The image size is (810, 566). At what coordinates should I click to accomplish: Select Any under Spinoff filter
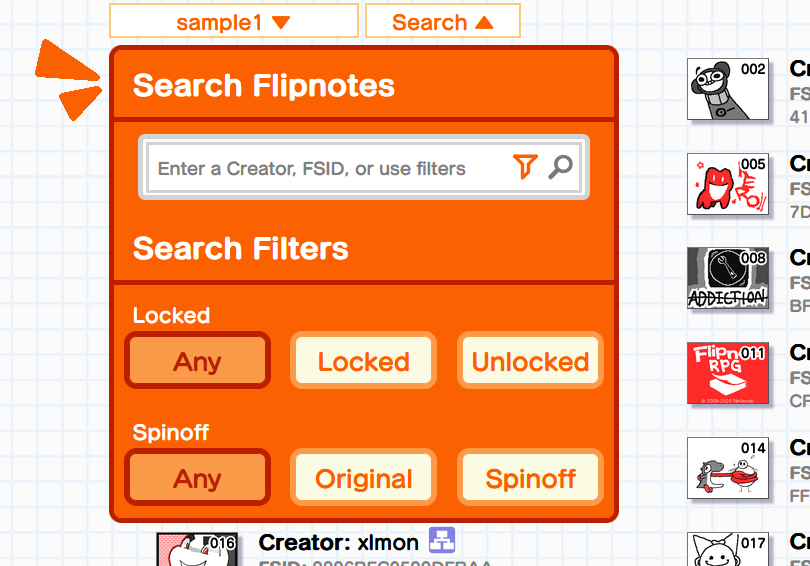point(197,478)
